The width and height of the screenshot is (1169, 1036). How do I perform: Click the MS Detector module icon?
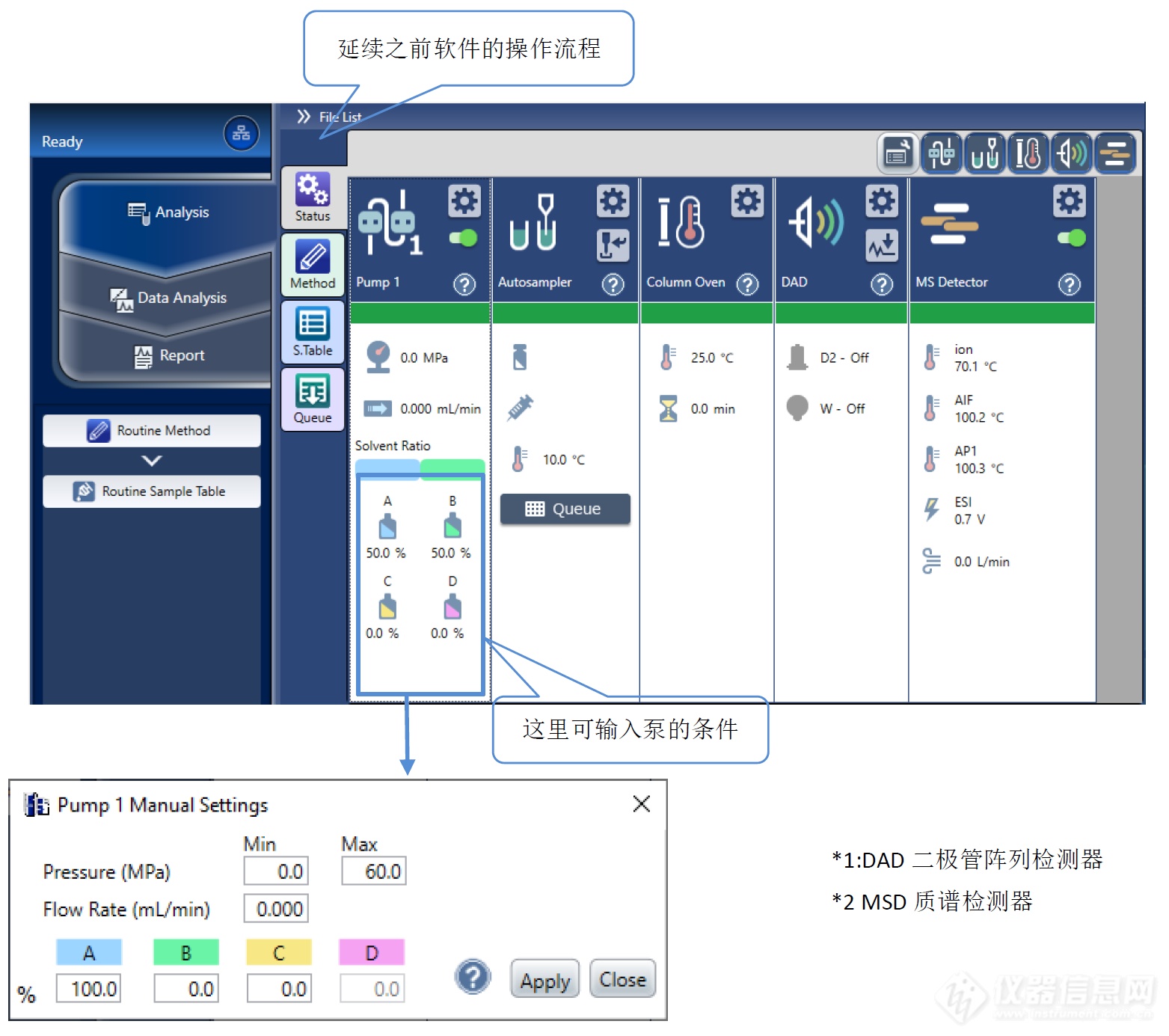pyautogui.click(x=949, y=224)
